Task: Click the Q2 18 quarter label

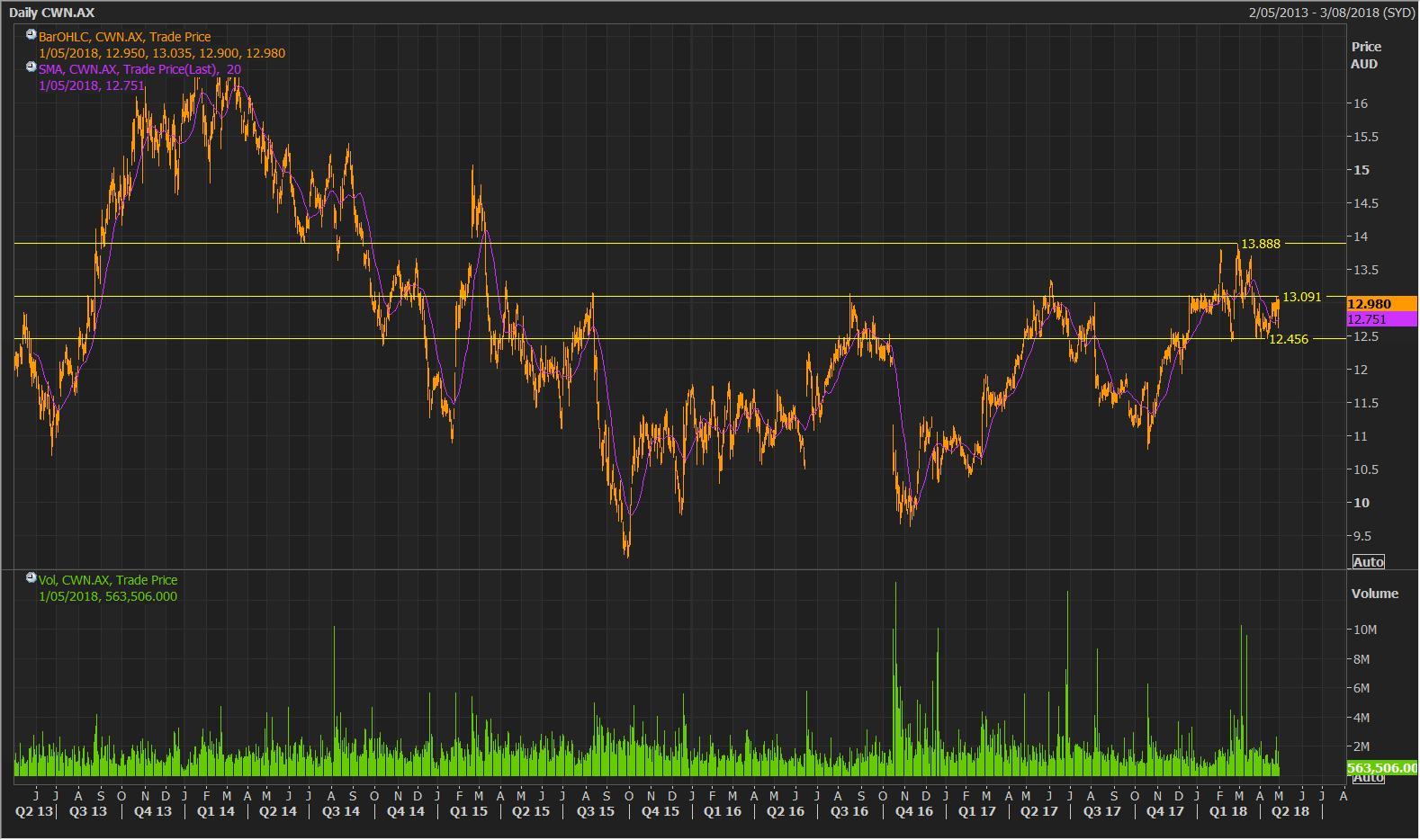Action: coord(1290,811)
